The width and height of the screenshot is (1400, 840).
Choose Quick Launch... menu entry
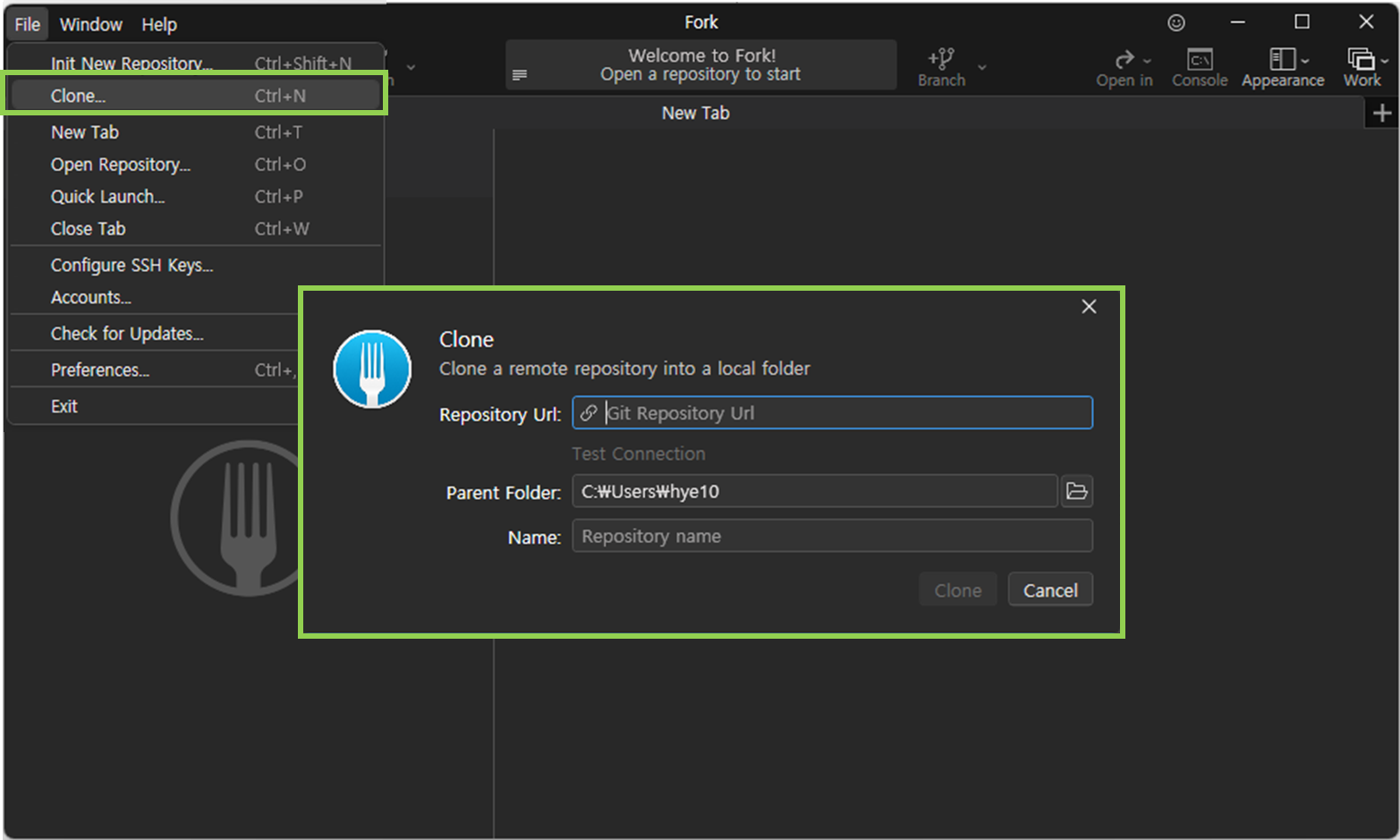[x=195, y=197]
